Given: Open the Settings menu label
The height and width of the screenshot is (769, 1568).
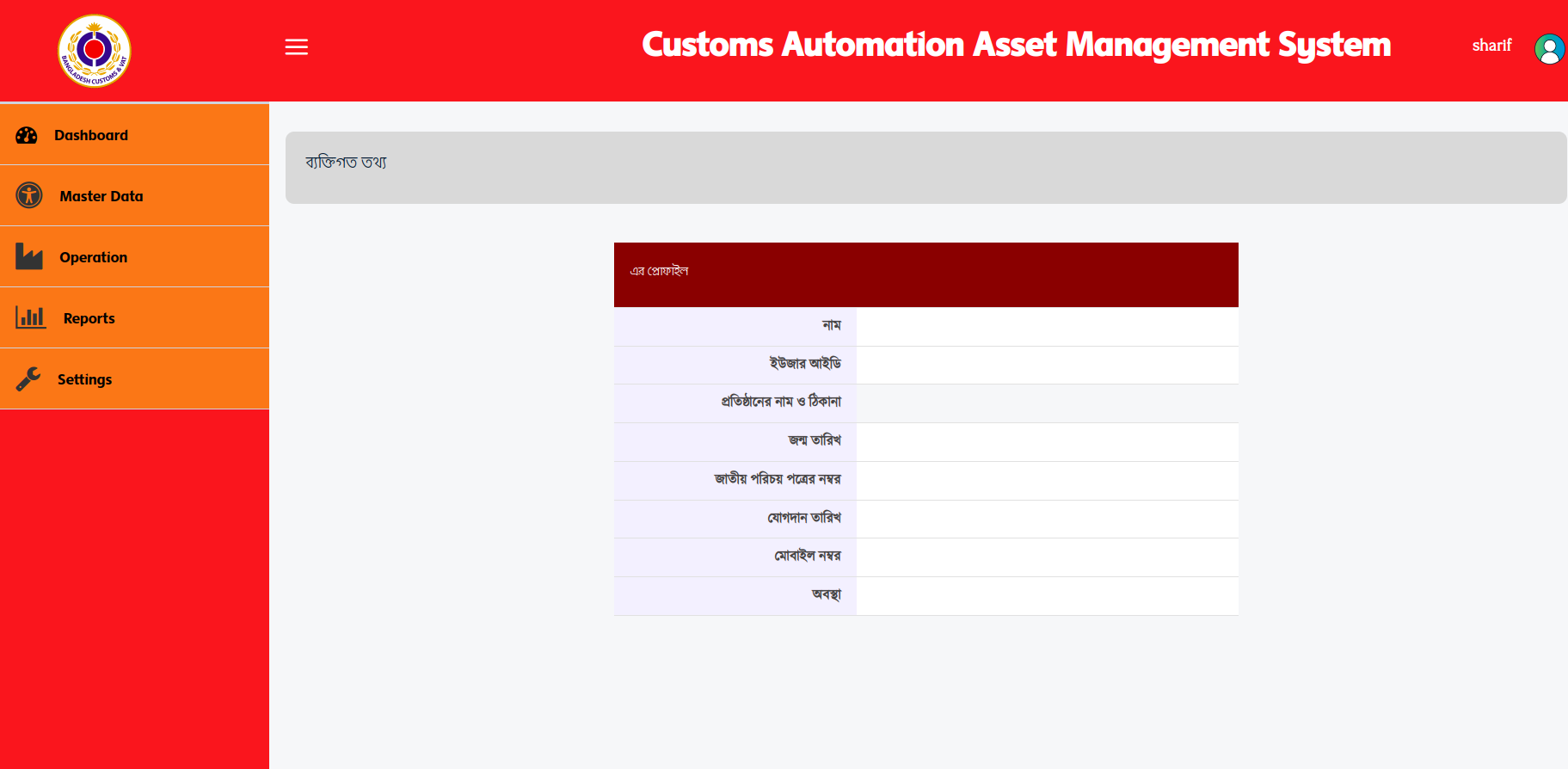Looking at the screenshot, I should 84,379.
